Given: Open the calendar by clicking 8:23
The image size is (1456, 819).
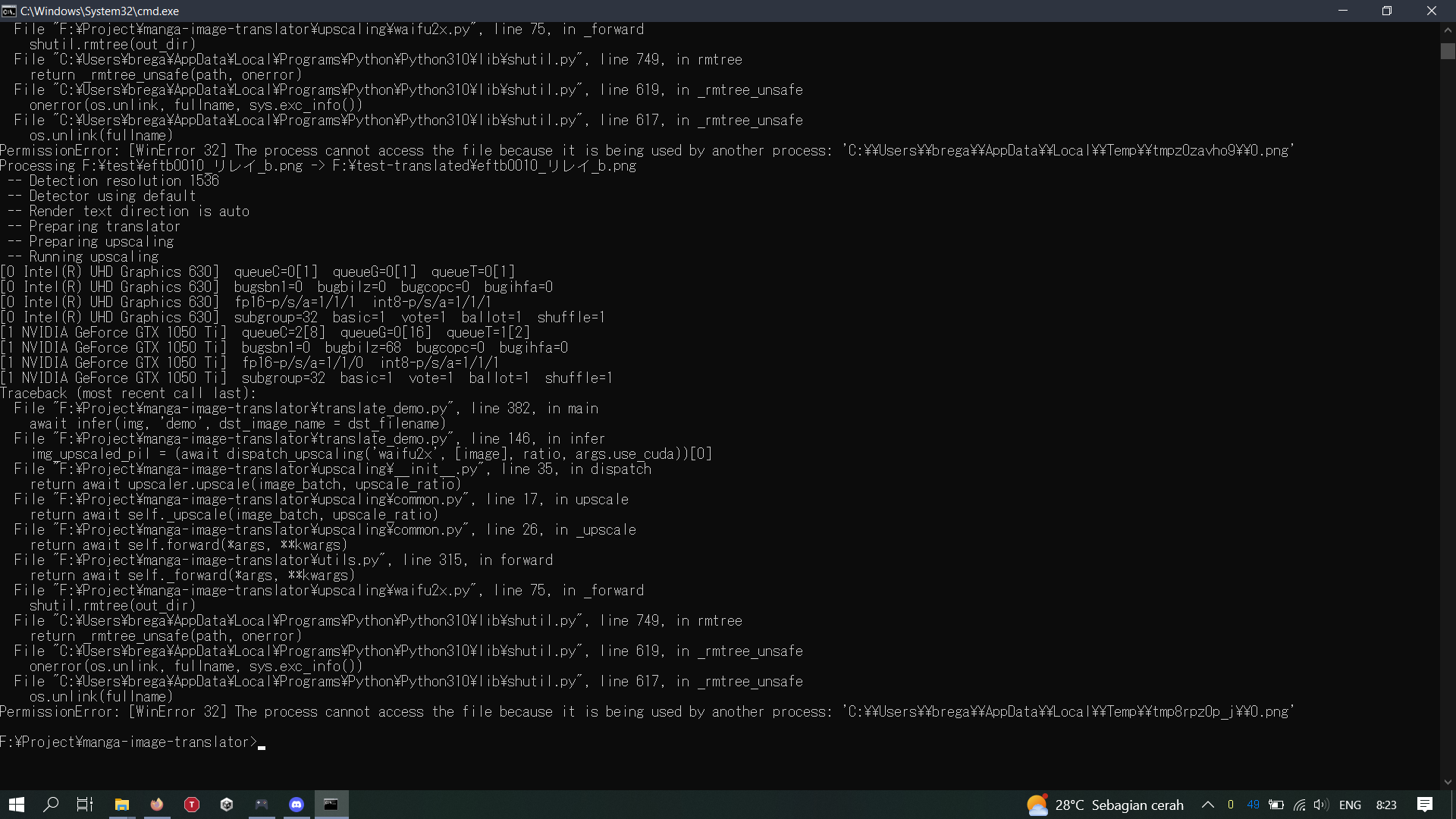Looking at the screenshot, I should tap(1386, 805).
